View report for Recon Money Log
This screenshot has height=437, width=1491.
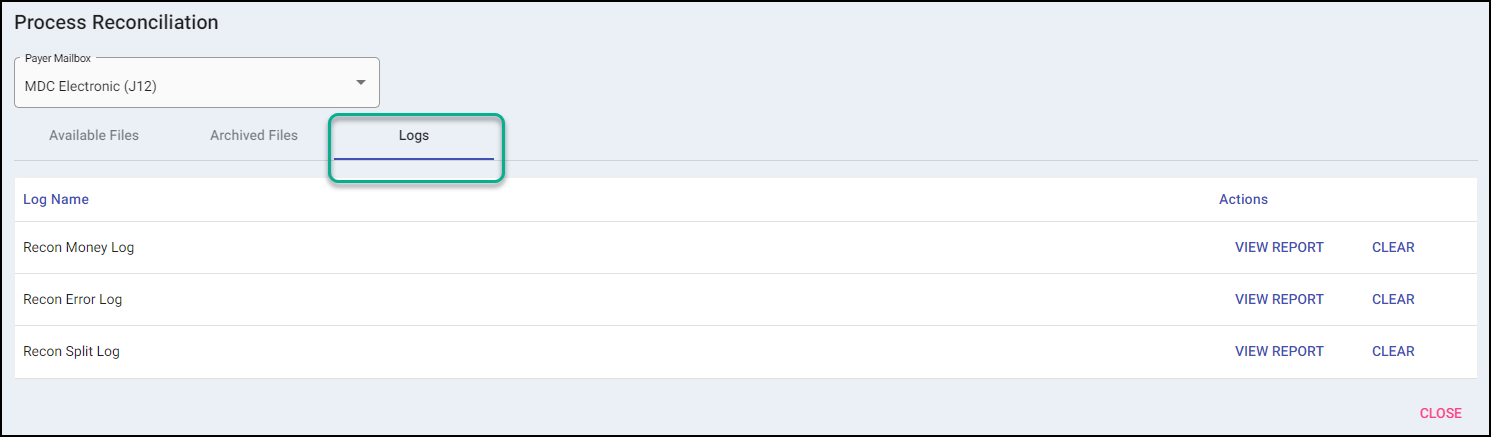(1279, 247)
